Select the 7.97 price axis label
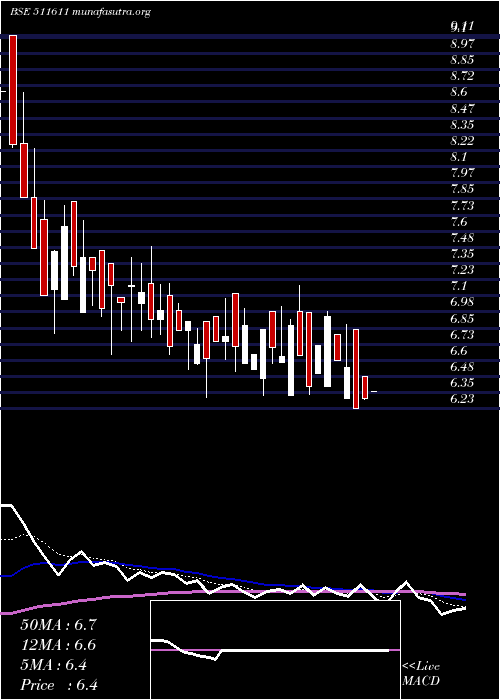This screenshot has height=700, width=500. [462, 173]
